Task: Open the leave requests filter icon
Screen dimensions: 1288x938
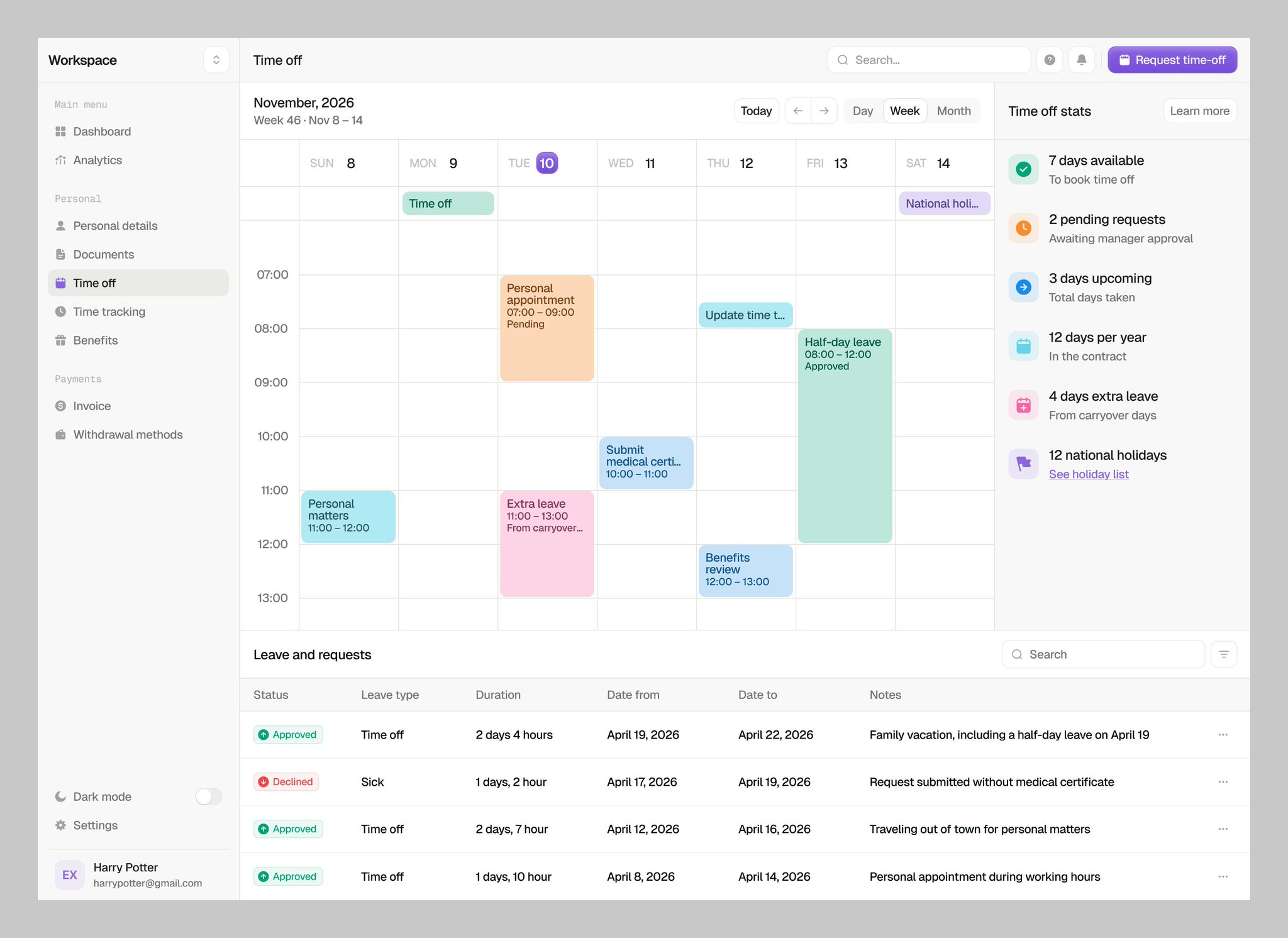Action: pos(1224,654)
